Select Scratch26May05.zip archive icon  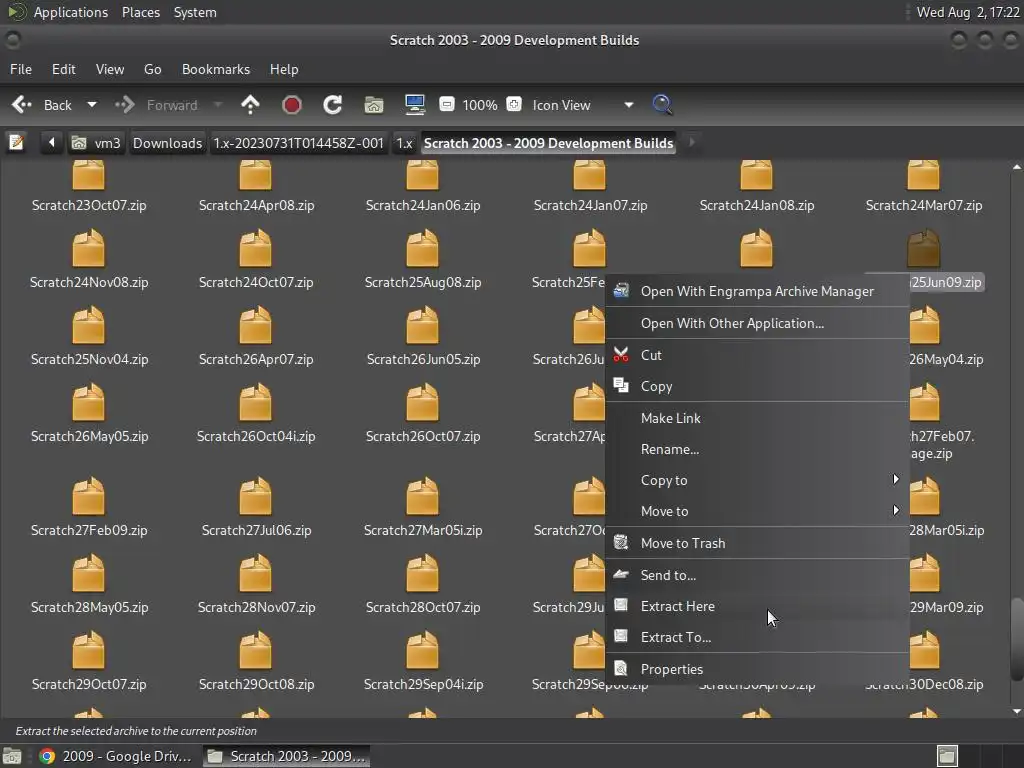tap(88, 402)
